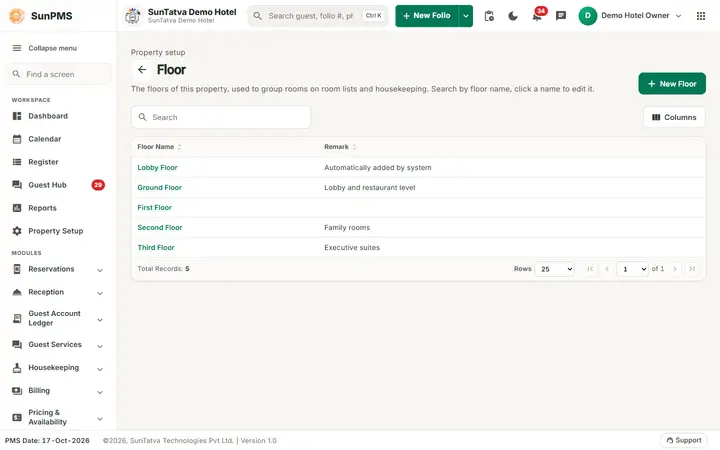720x450 pixels.
Task: Open the Columns chooser button
Action: tap(674, 117)
